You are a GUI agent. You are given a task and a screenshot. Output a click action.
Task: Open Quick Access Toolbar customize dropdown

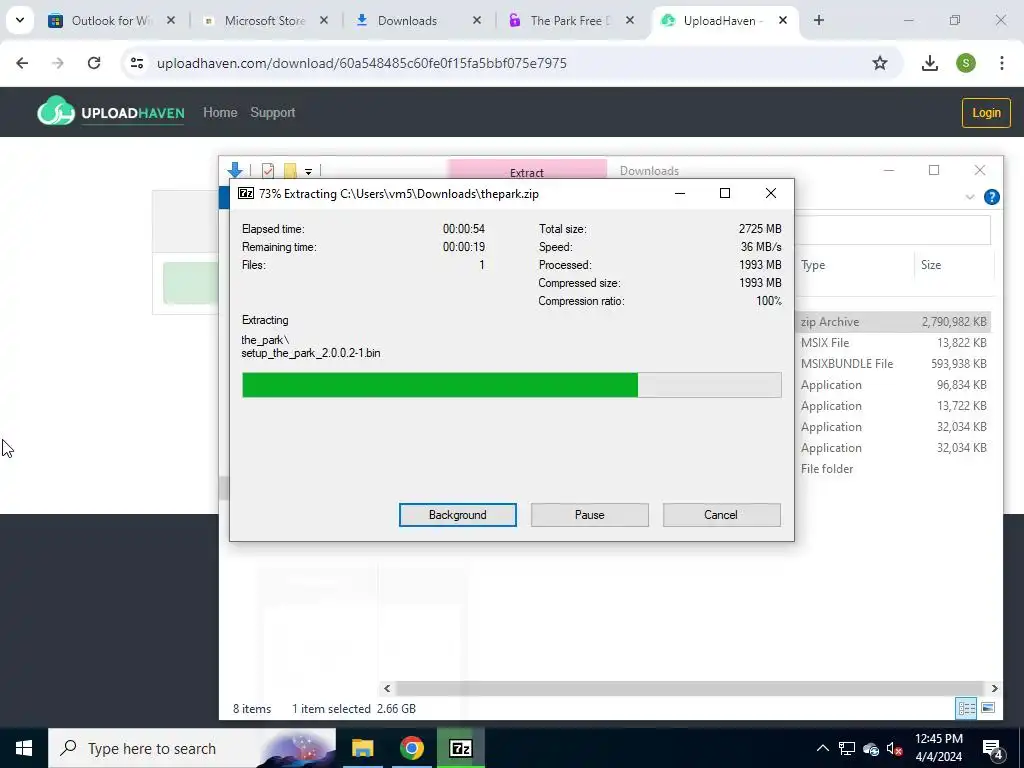[x=308, y=172]
